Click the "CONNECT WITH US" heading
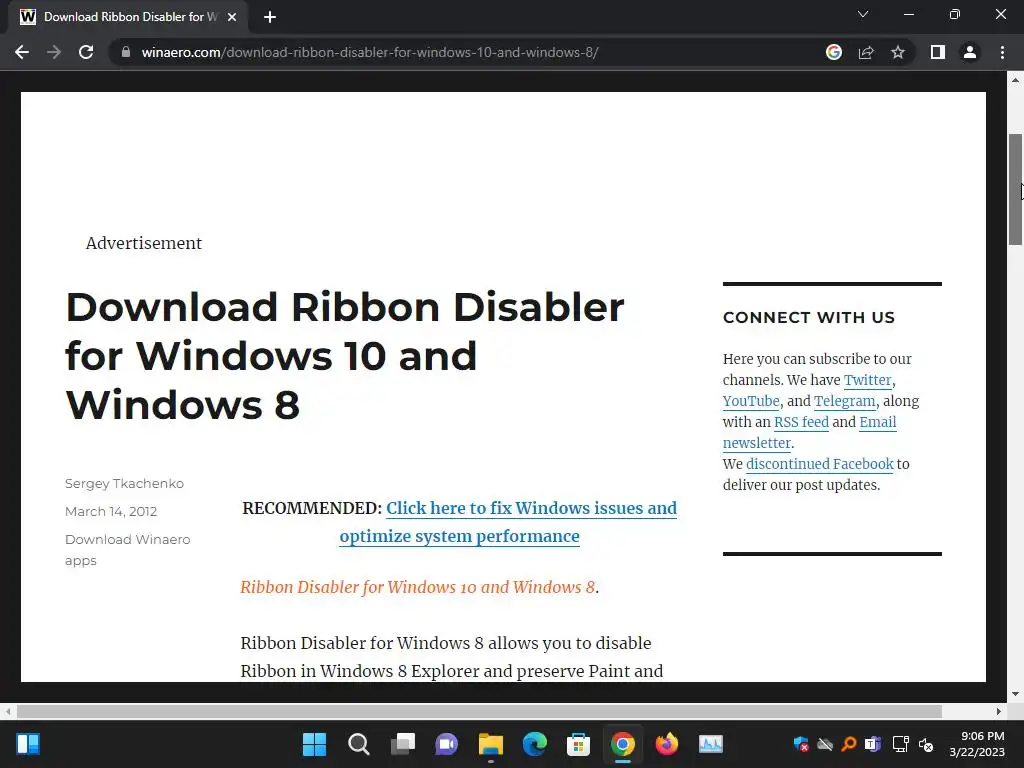 tap(808, 317)
